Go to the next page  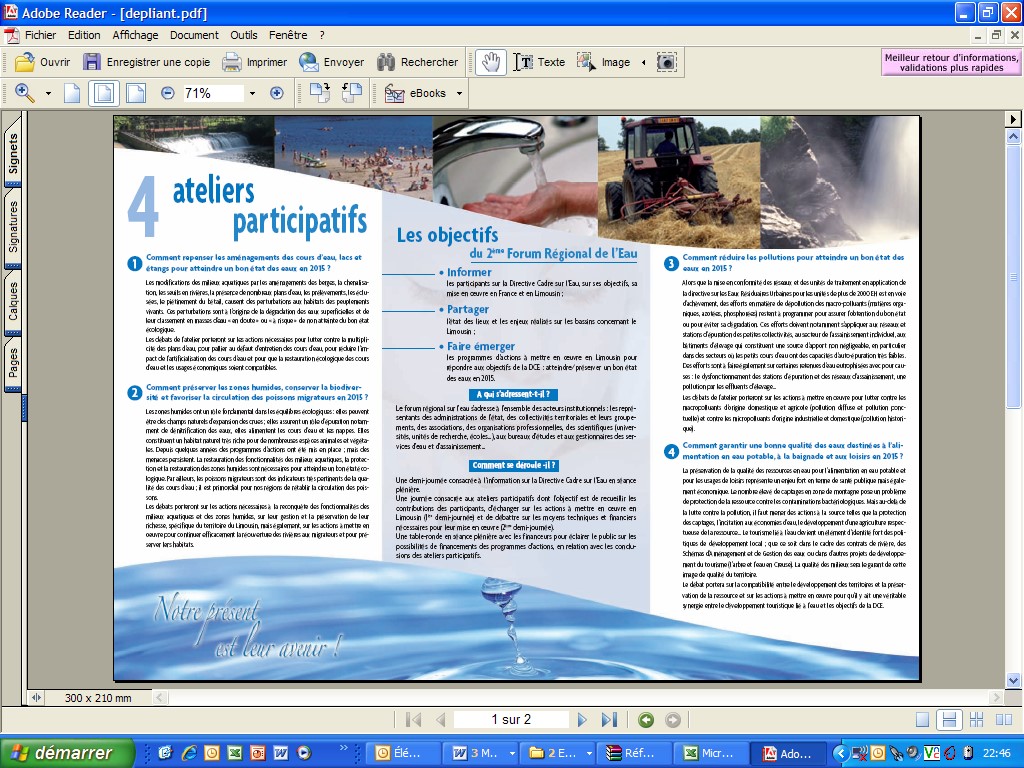(582, 720)
